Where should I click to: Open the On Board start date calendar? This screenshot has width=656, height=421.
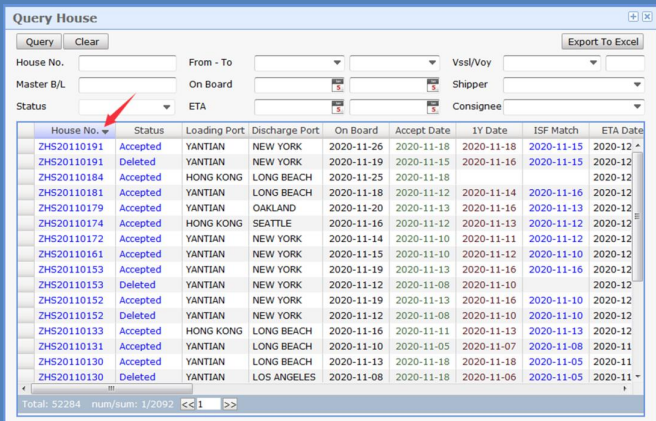pos(338,85)
